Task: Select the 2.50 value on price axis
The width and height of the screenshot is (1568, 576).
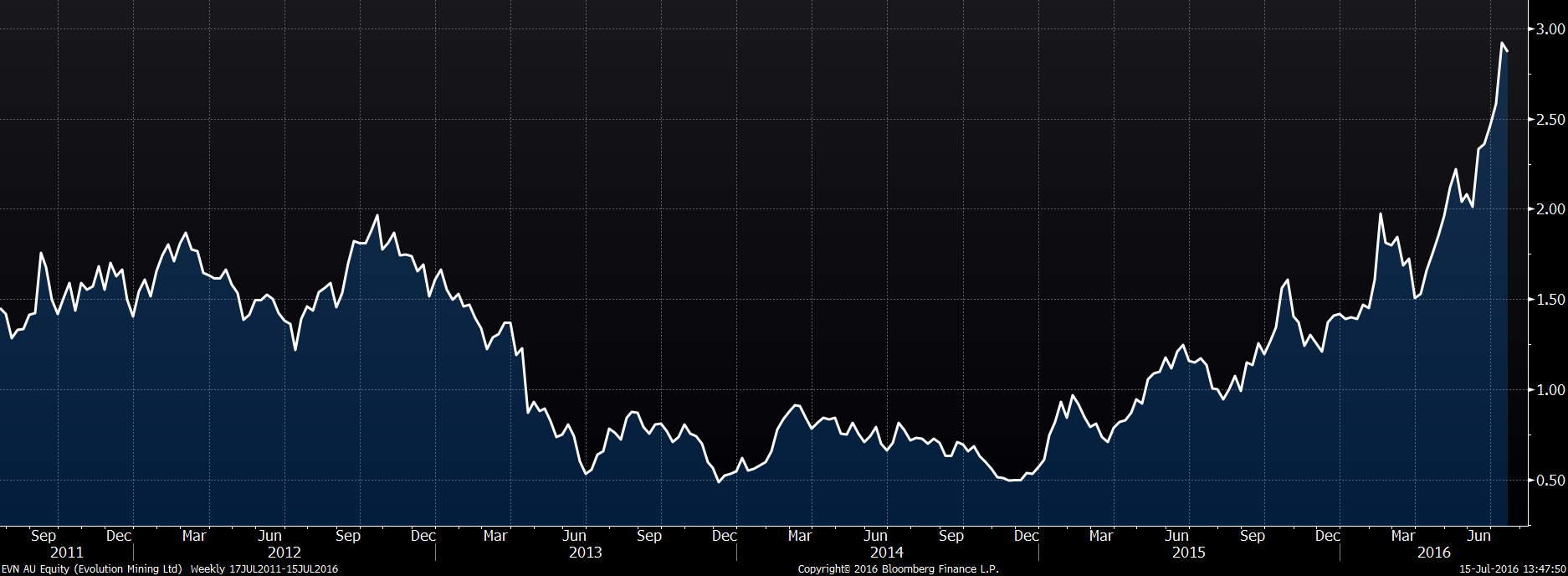Action: [x=1550, y=120]
